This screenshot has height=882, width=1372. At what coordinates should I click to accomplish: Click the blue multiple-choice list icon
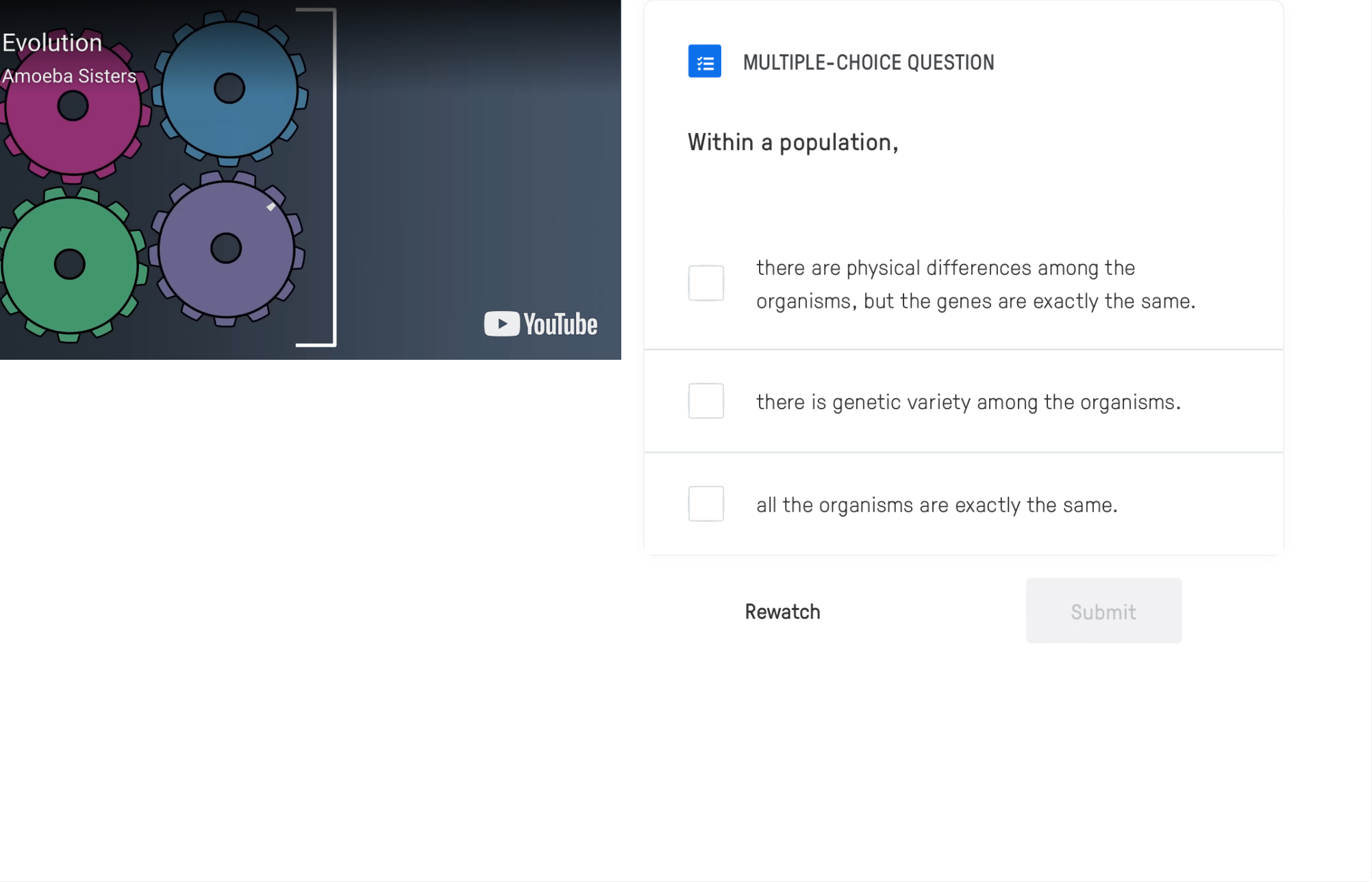coord(704,62)
